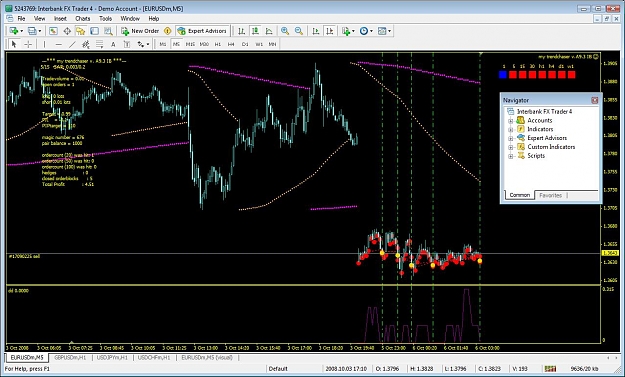Open the Templates toolbar icon
This screenshot has width=625, height=377.
coord(382,31)
